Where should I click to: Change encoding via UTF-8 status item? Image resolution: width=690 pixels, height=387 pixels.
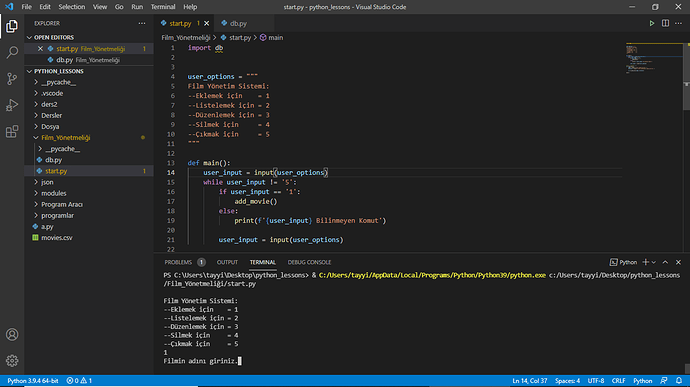pos(596,380)
